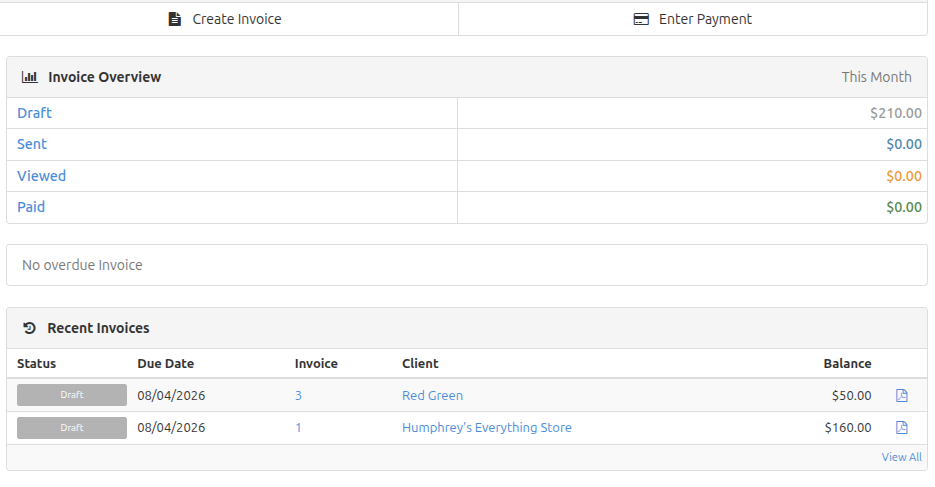
Task: Click the $210.00 draft total amount
Action: pyautogui.click(x=895, y=113)
